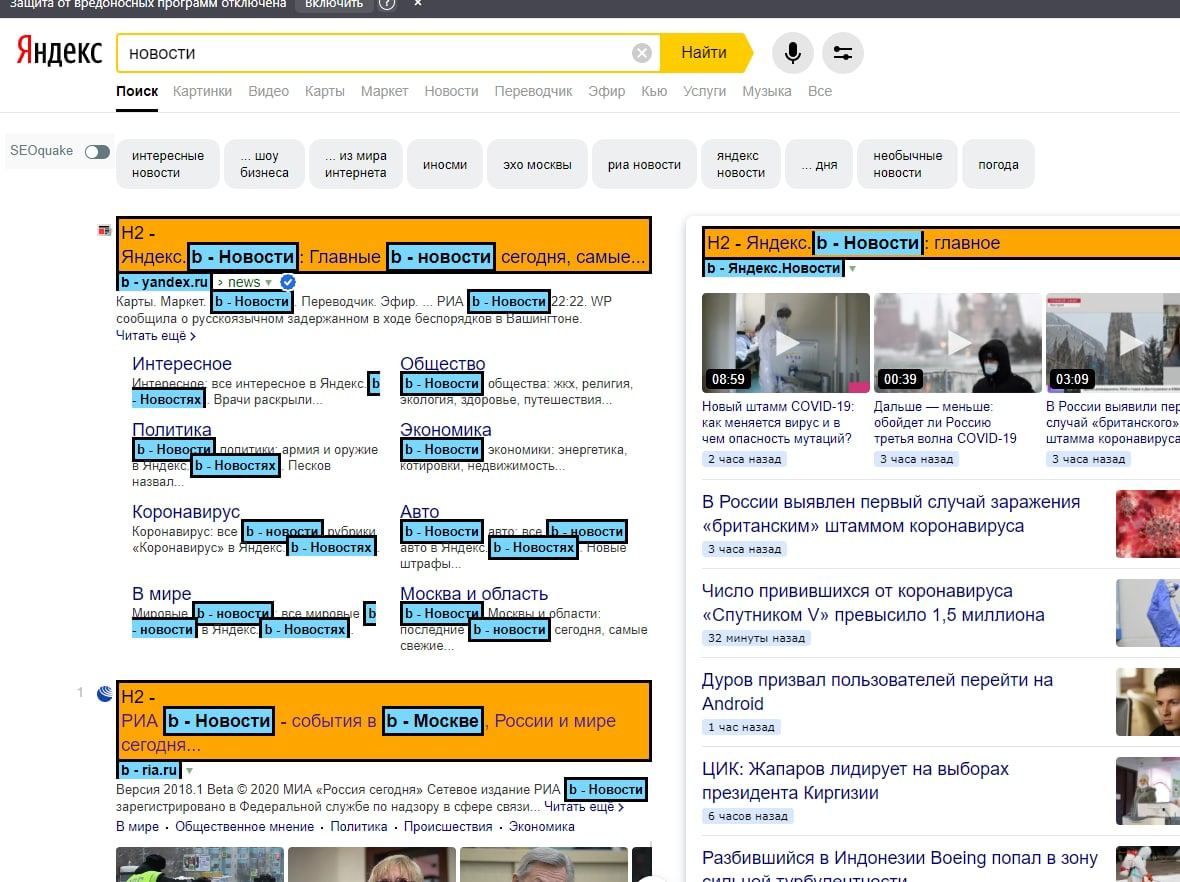This screenshot has height=882, width=1180.
Task: Select the '... шоу бизнеса' suggestion chip
Action: [264, 164]
